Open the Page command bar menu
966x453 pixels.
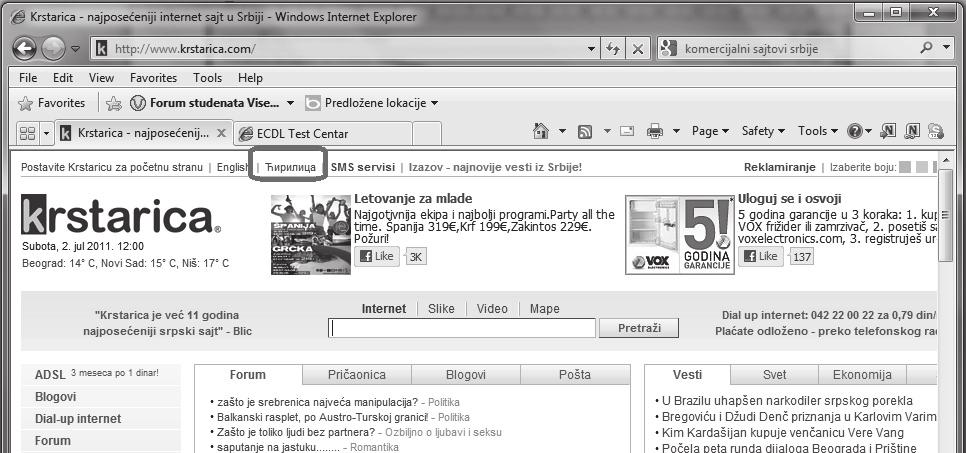pos(710,131)
